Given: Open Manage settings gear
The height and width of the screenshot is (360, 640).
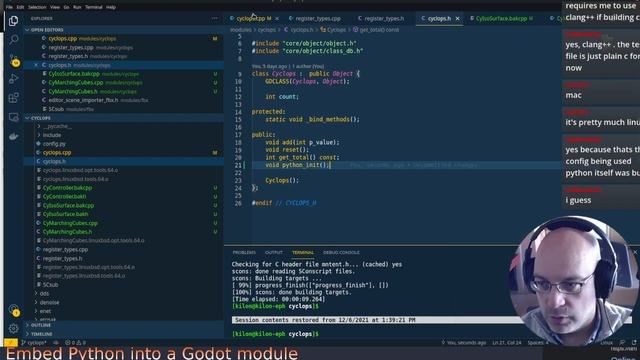Looking at the screenshot, I should pyautogui.click(x=13, y=328).
